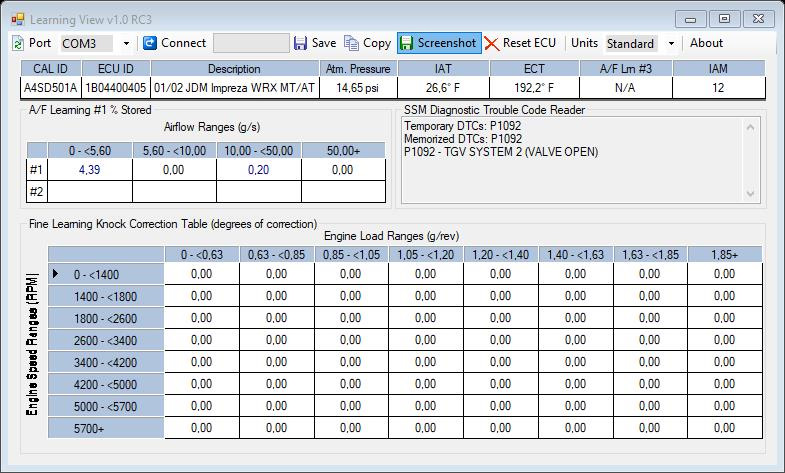Click the DTC reader scrollbar down arrow

click(750, 193)
